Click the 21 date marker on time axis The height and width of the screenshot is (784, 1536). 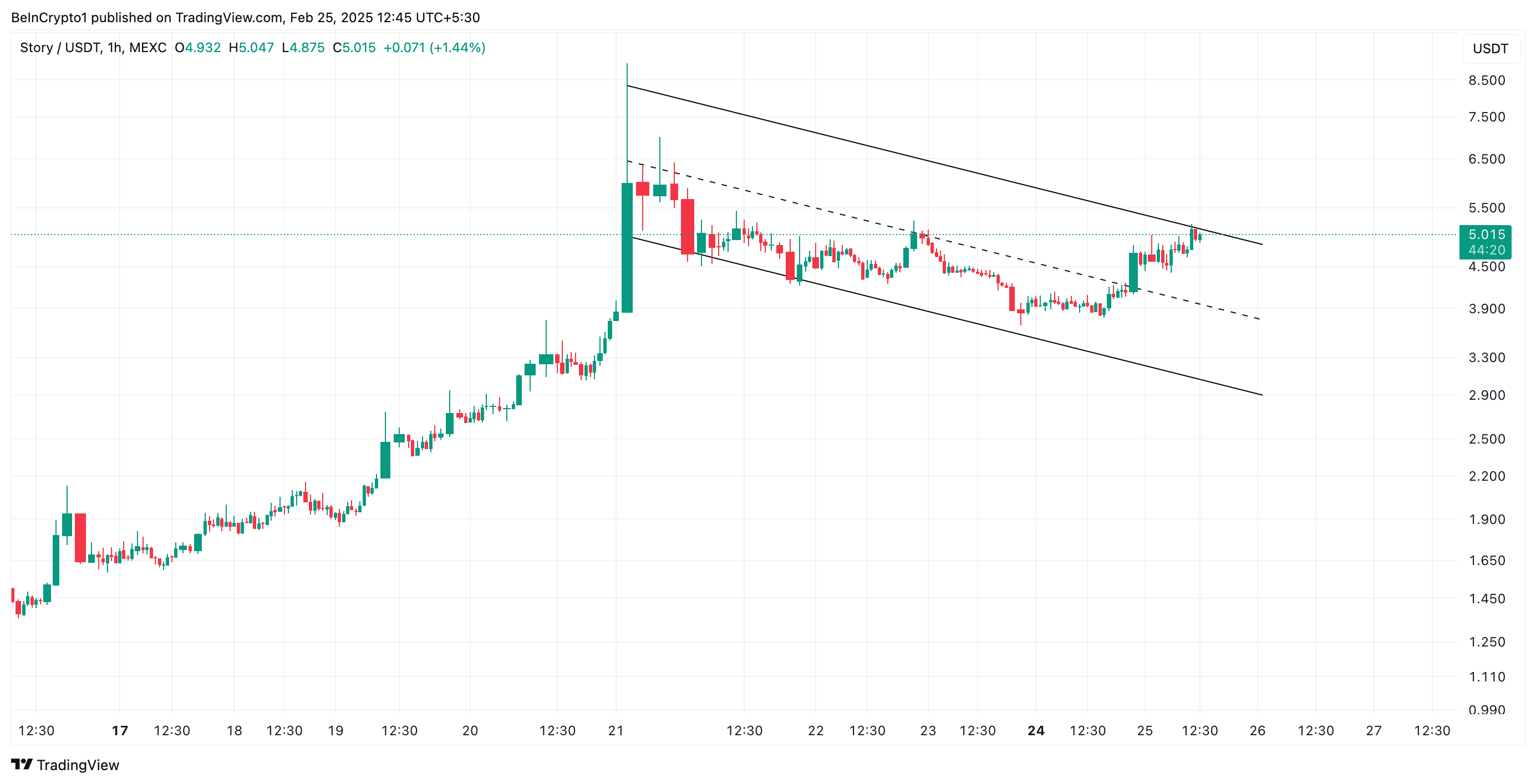tap(616, 730)
